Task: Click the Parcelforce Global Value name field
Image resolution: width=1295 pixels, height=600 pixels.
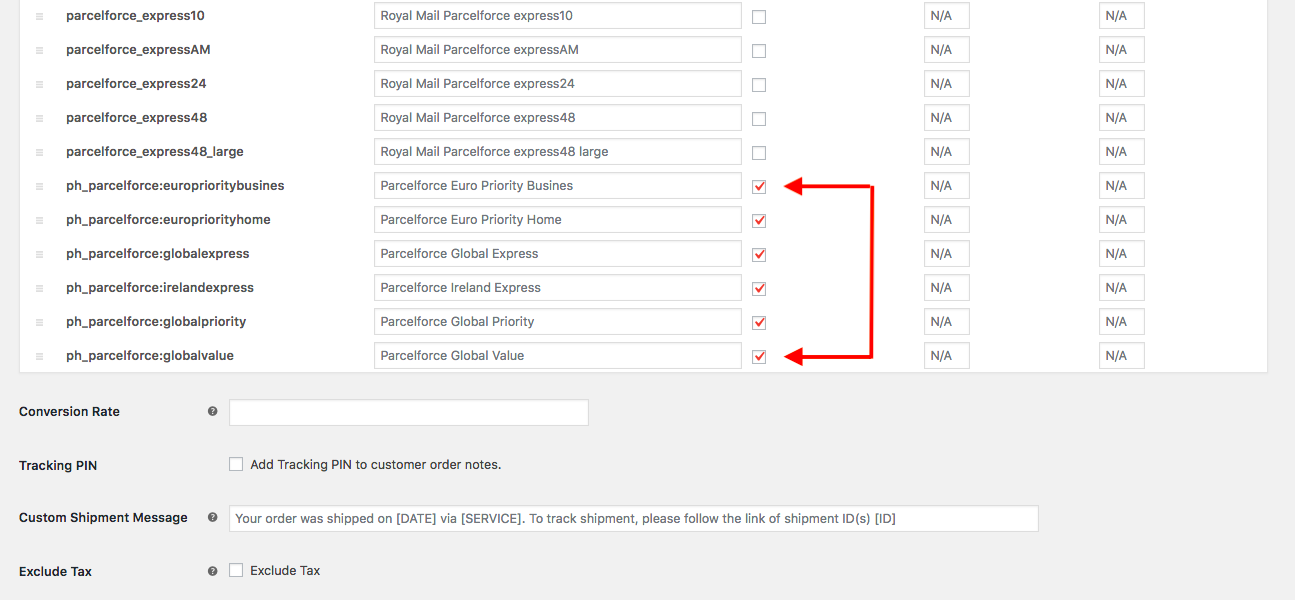Action: coord(557,355)
